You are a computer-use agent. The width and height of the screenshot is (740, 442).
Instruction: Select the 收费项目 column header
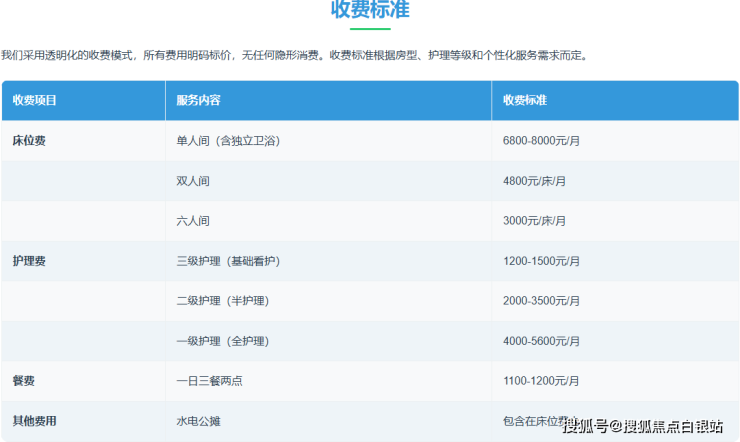click(35, 101)
